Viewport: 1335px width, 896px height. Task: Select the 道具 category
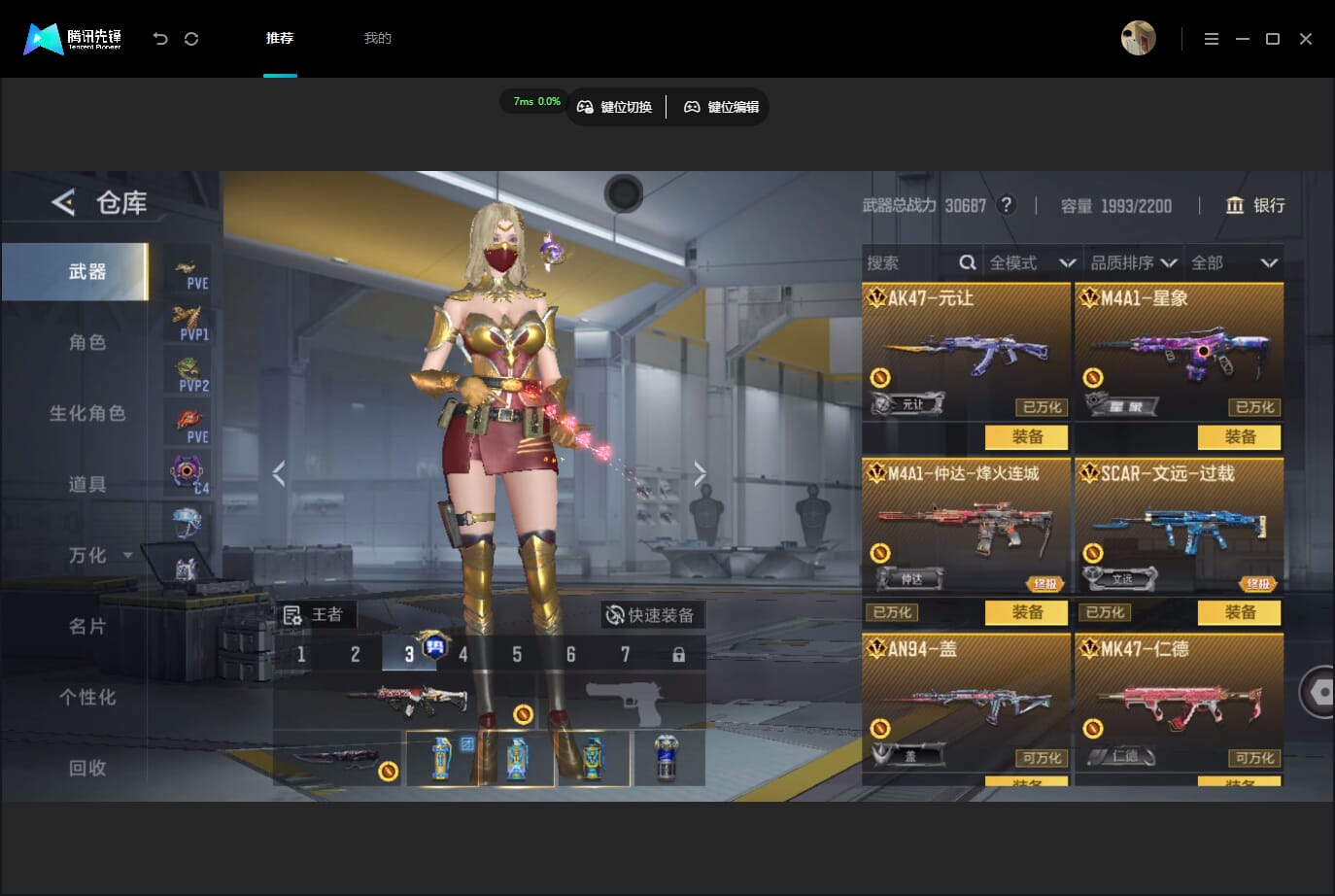click(86, 484)
